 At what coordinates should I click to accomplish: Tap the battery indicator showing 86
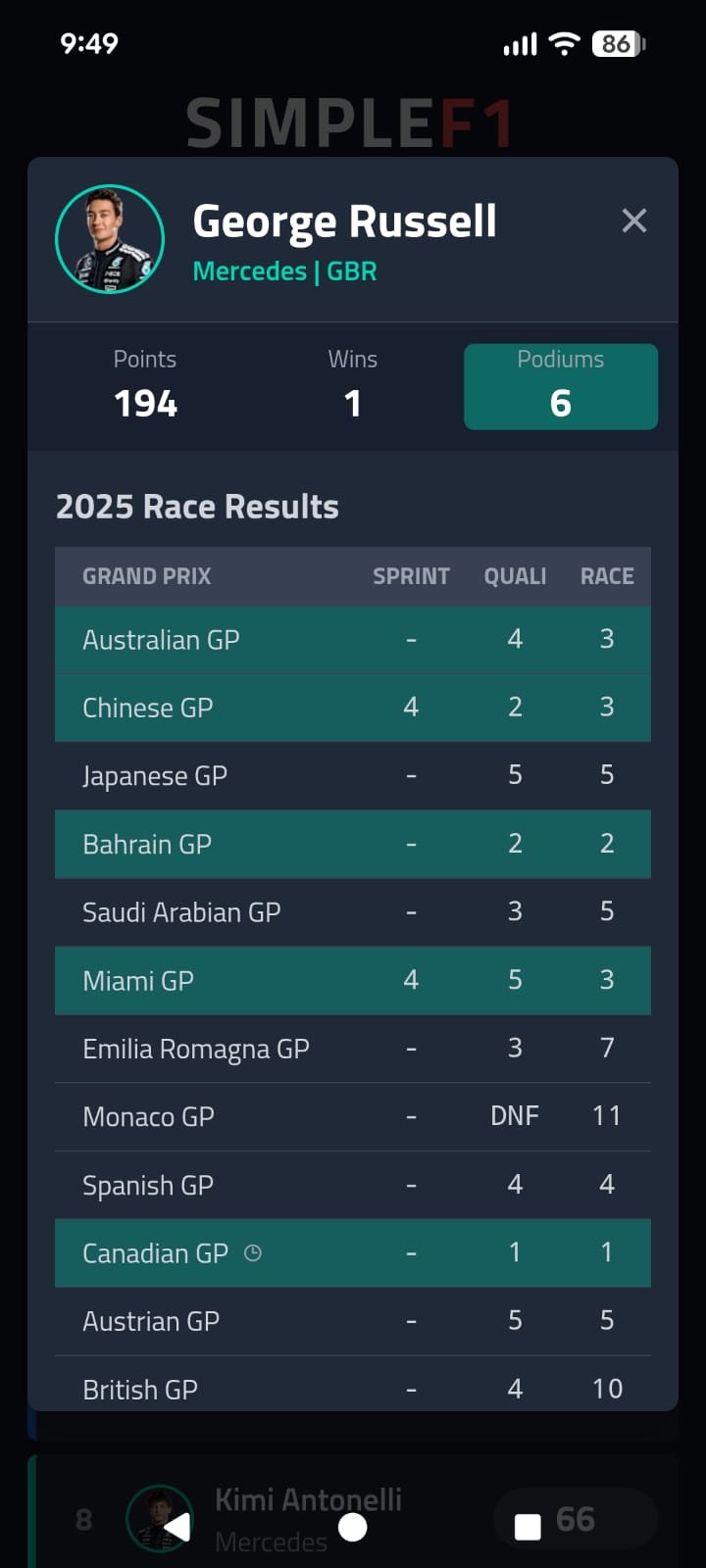(616, 44)
